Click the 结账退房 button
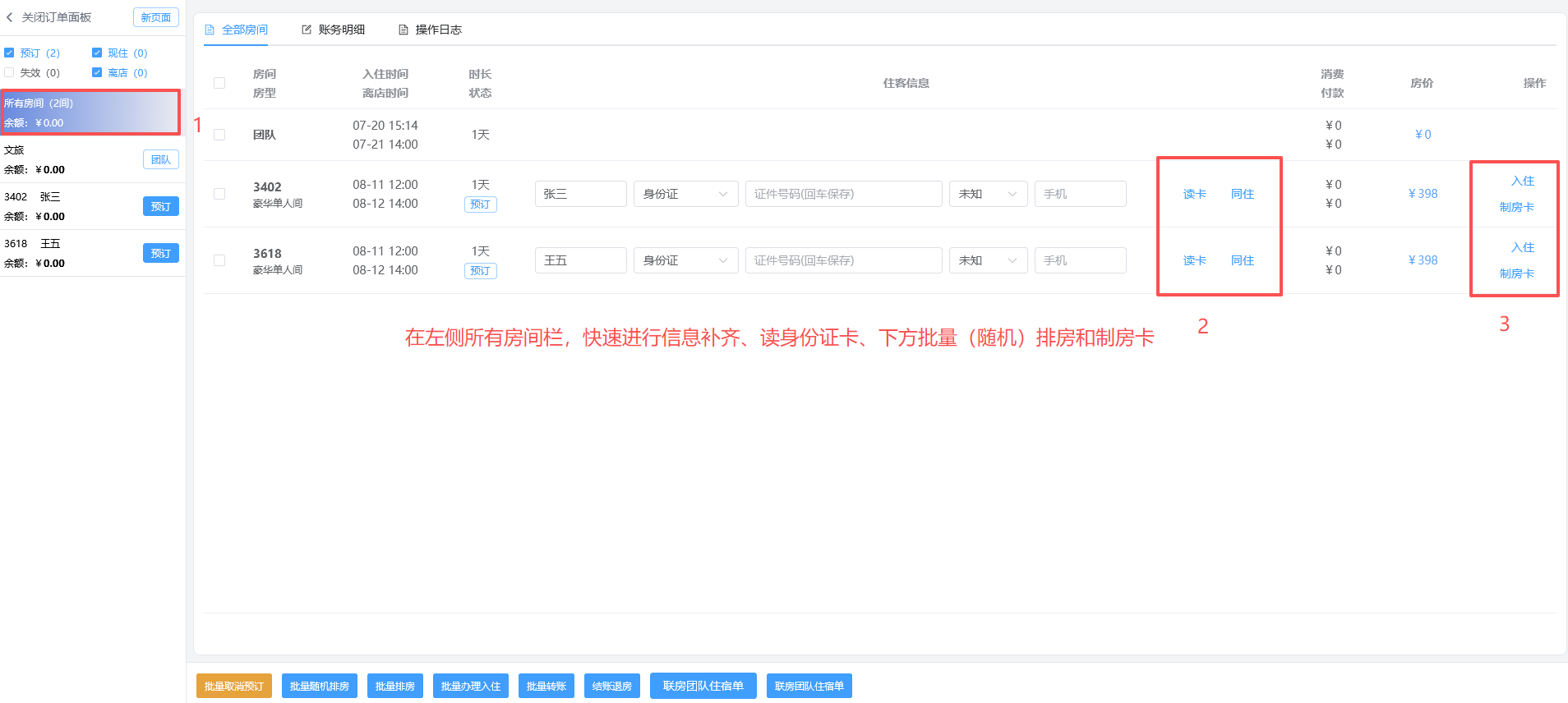 coord(612,686)
